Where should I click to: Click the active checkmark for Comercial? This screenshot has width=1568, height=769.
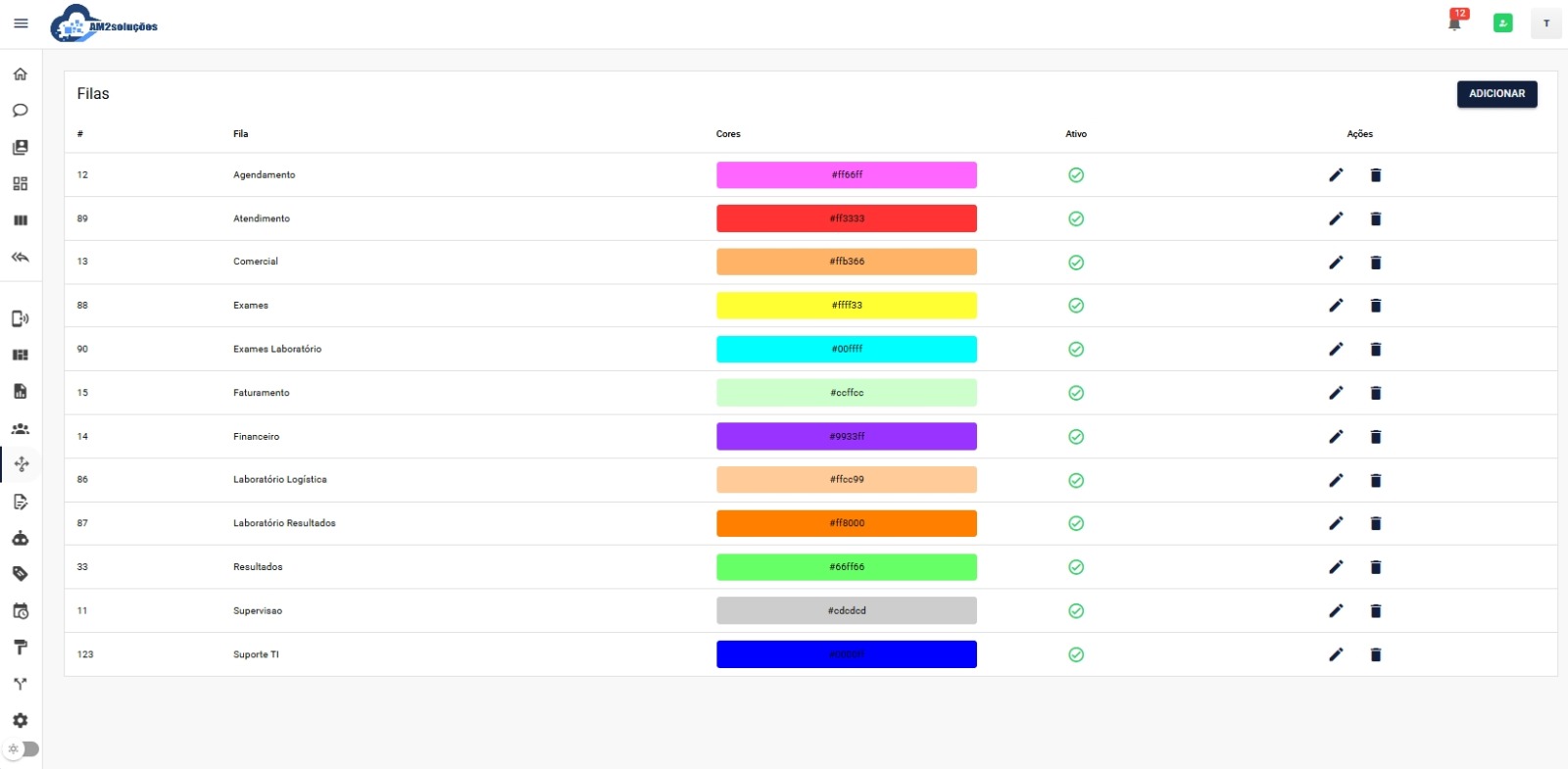click(1076, 263)
